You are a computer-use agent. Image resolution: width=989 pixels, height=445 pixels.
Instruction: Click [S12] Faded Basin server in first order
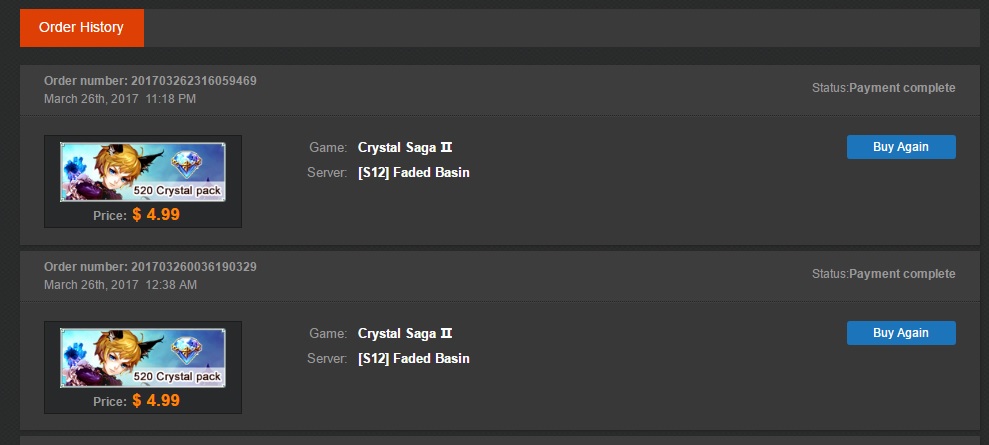click(413, 173)
